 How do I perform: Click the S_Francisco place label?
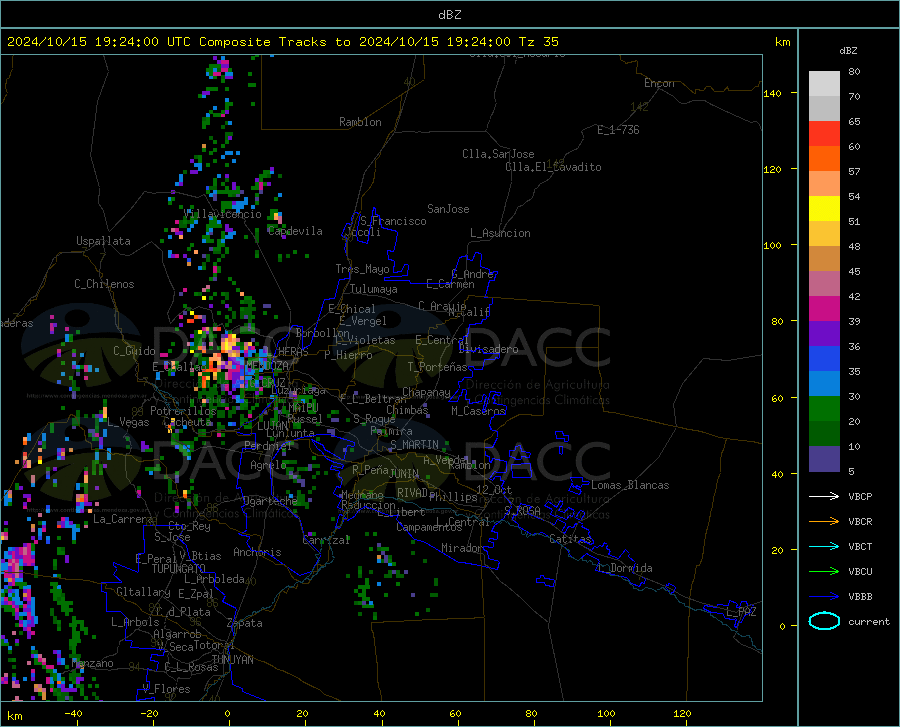(393, 221)
